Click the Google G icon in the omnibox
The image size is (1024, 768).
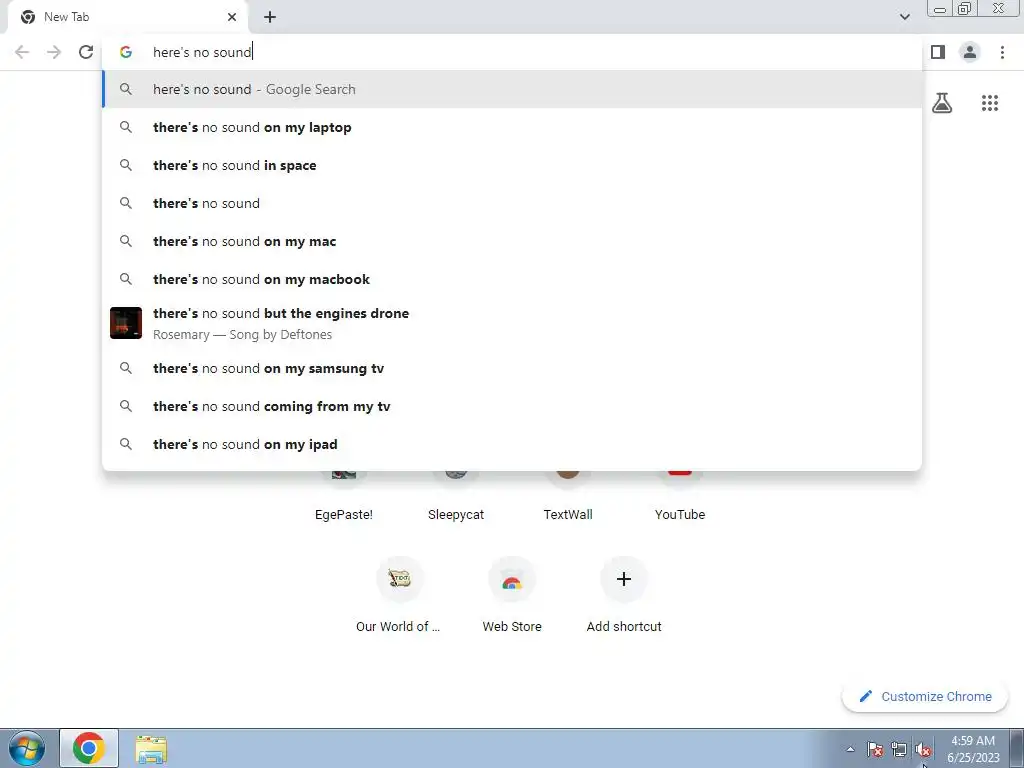[x=125, y=52]
